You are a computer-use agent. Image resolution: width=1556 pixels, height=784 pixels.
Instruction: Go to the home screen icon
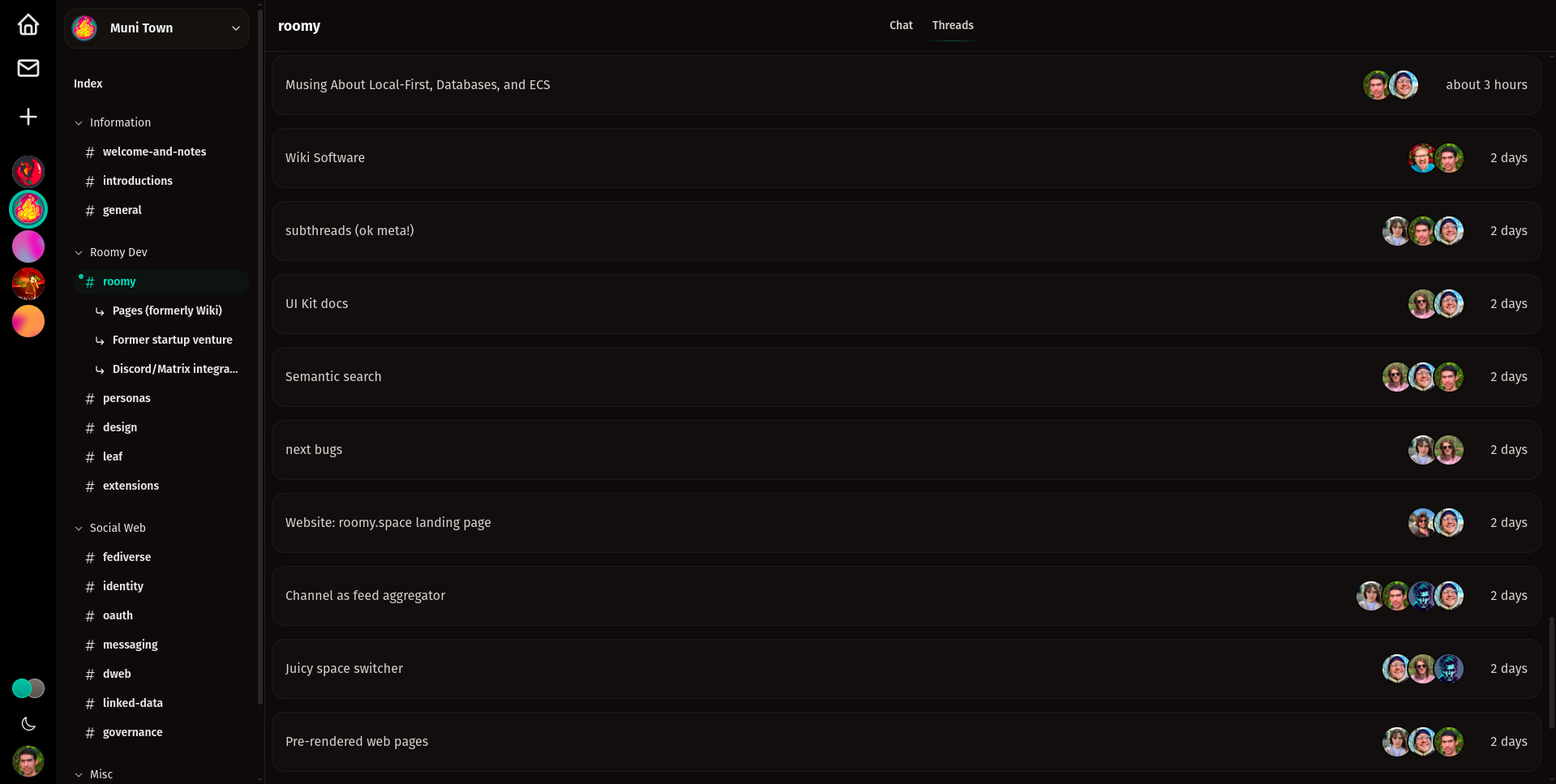[28, 25]
